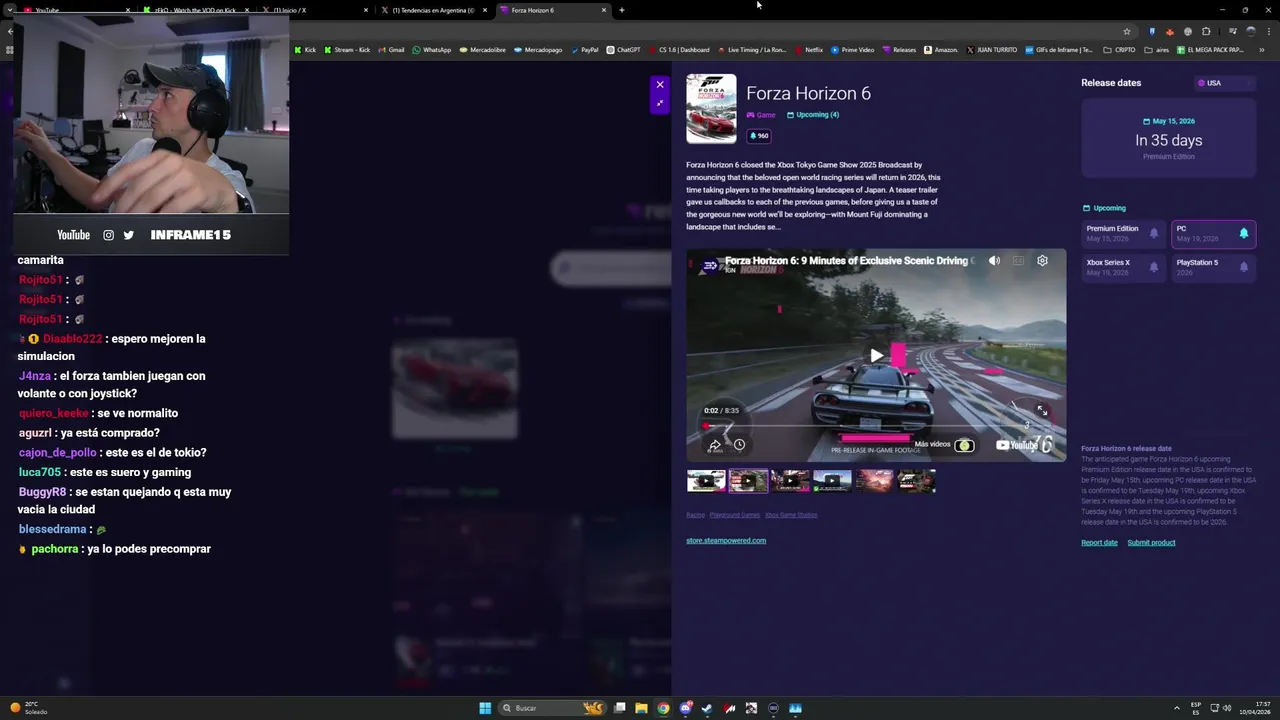Click the Upcoming (4) label
Image resolution: width=1280 pixels, height=720 pixels.
pyautogui.click(x=813, y=115)
